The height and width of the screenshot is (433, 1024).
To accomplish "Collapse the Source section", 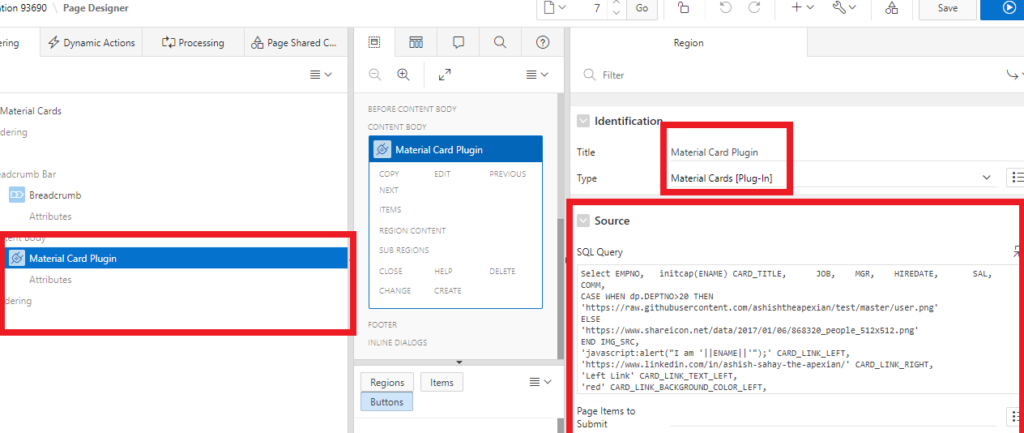I will tap(583, 220).
